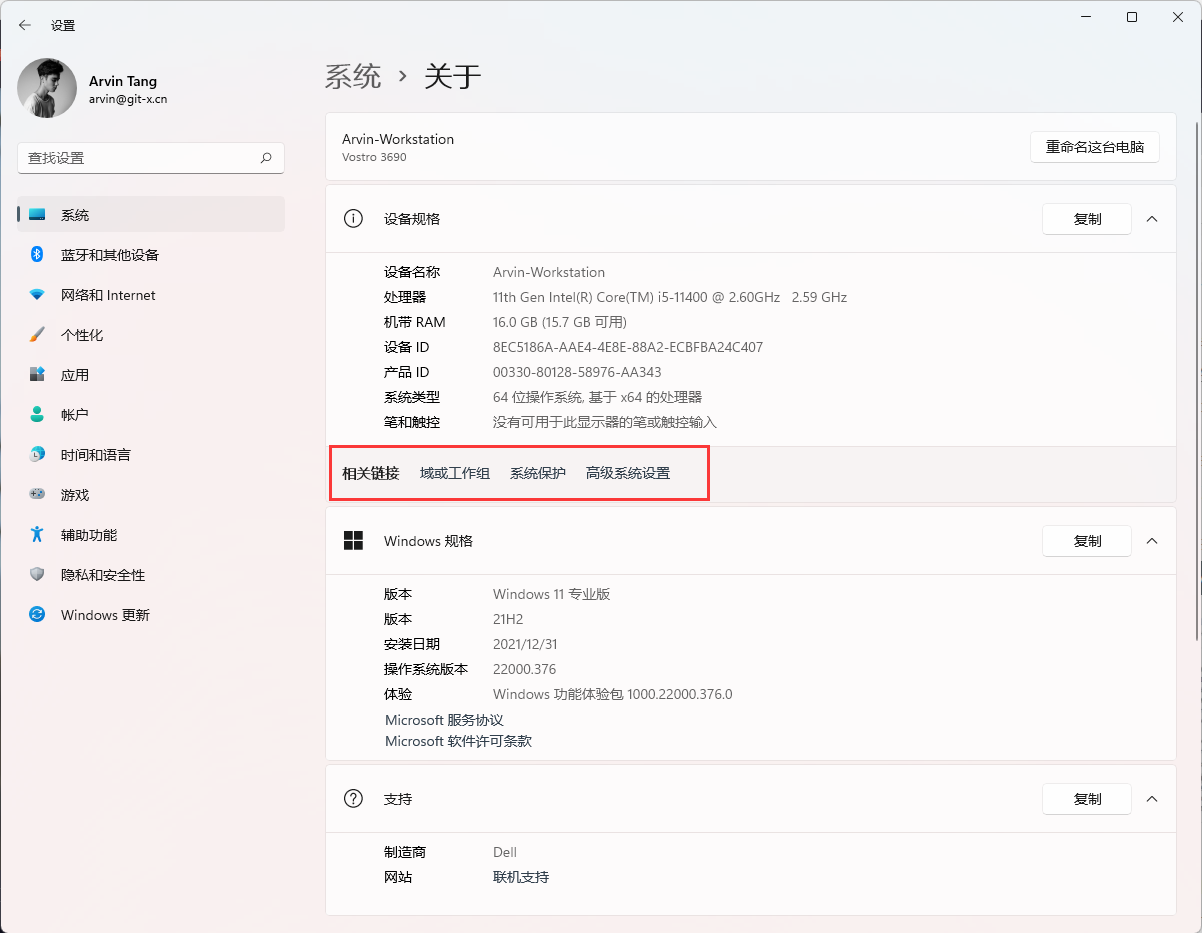Click the 时间和语言 clock globe icon

(x=37, y=455)
